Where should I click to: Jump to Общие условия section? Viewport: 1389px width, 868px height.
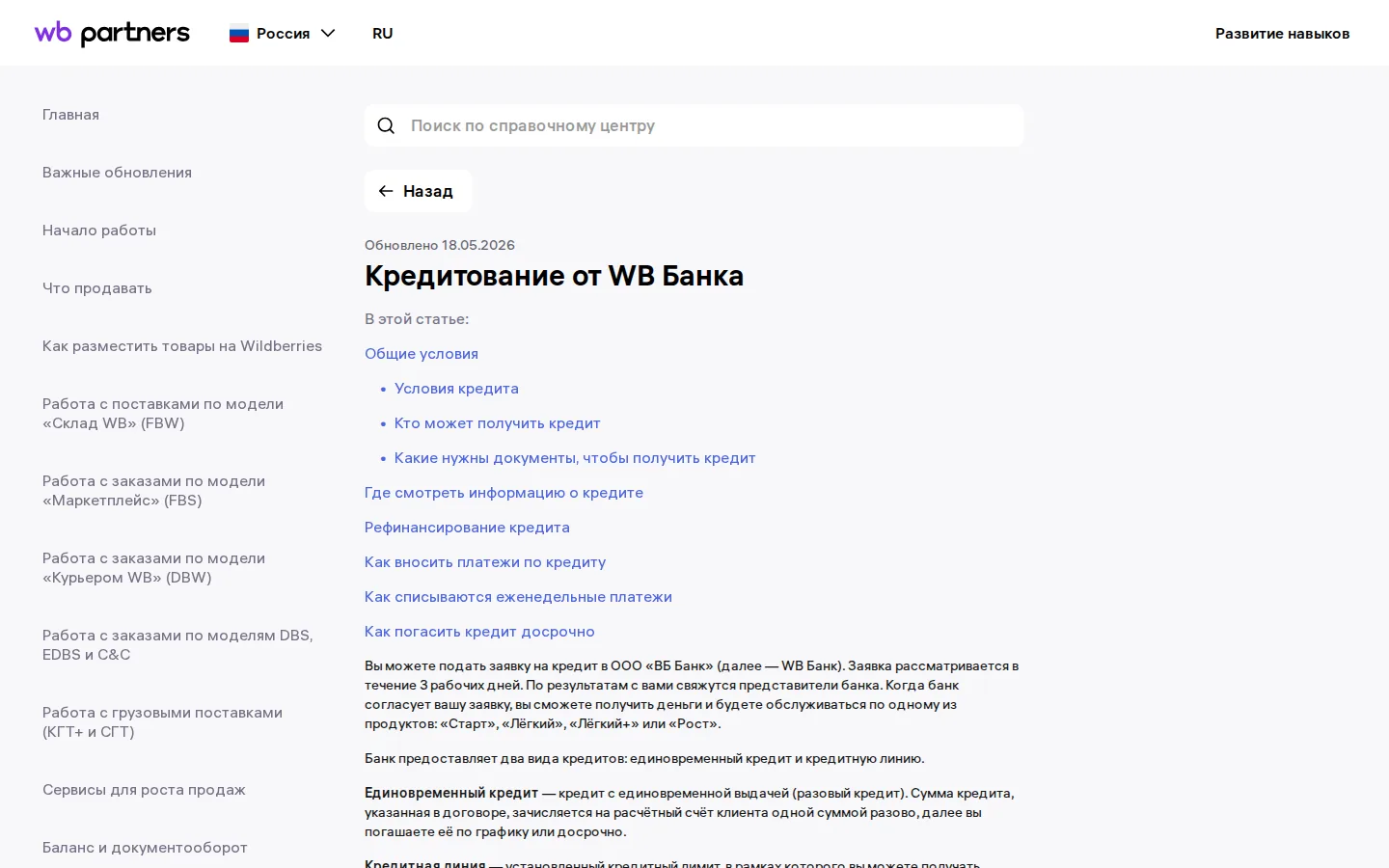coord(422,354)
